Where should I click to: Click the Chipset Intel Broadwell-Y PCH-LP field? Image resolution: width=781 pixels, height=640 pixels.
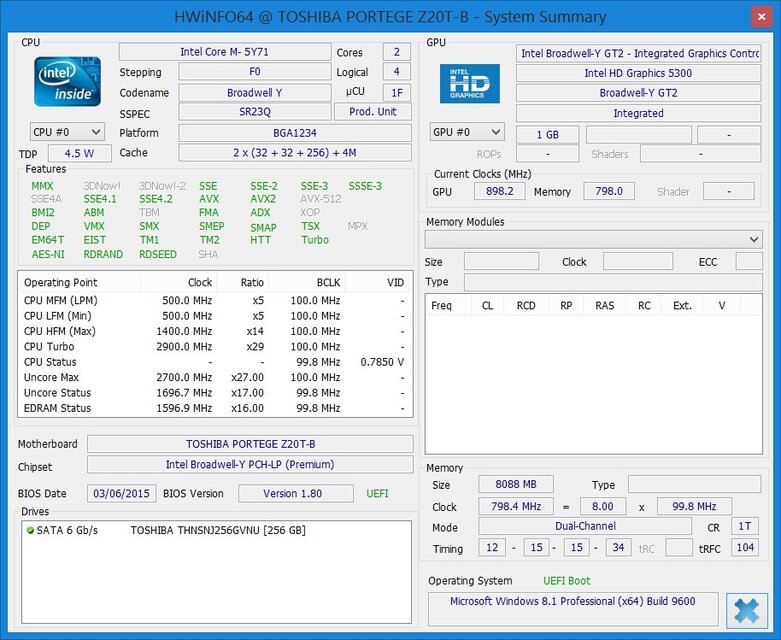click(x=249, y=465)
